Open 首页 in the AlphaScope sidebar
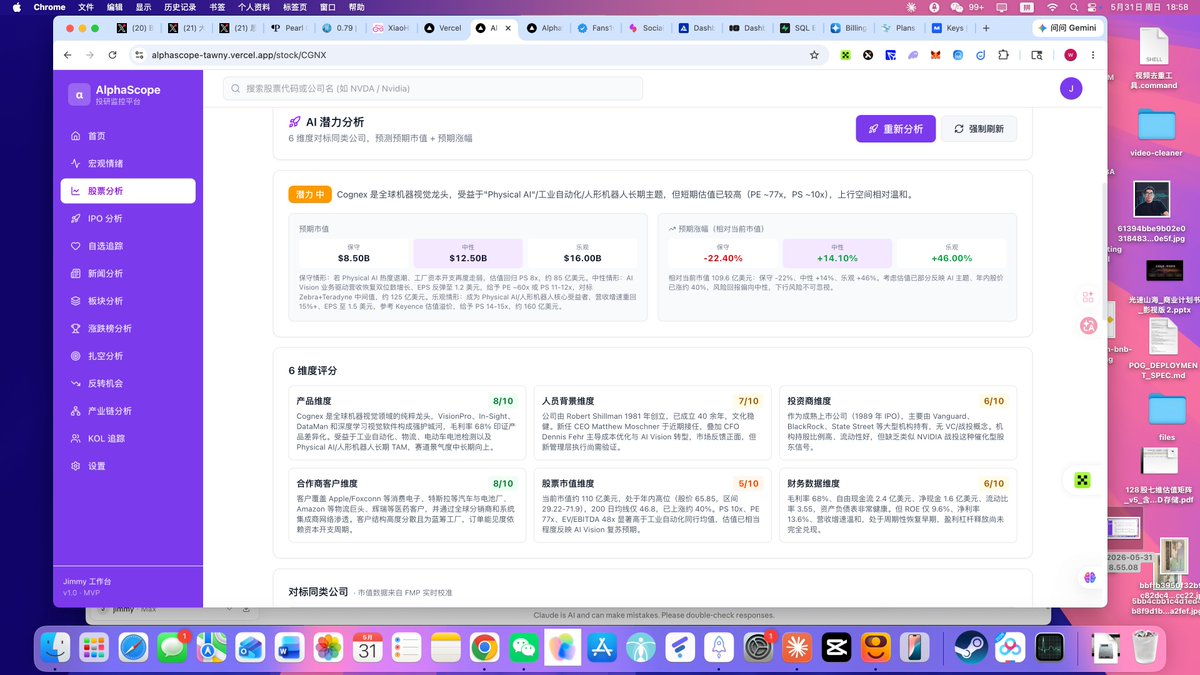Image resolution: width=1200 pixels, height=675 pixels. 127,136
